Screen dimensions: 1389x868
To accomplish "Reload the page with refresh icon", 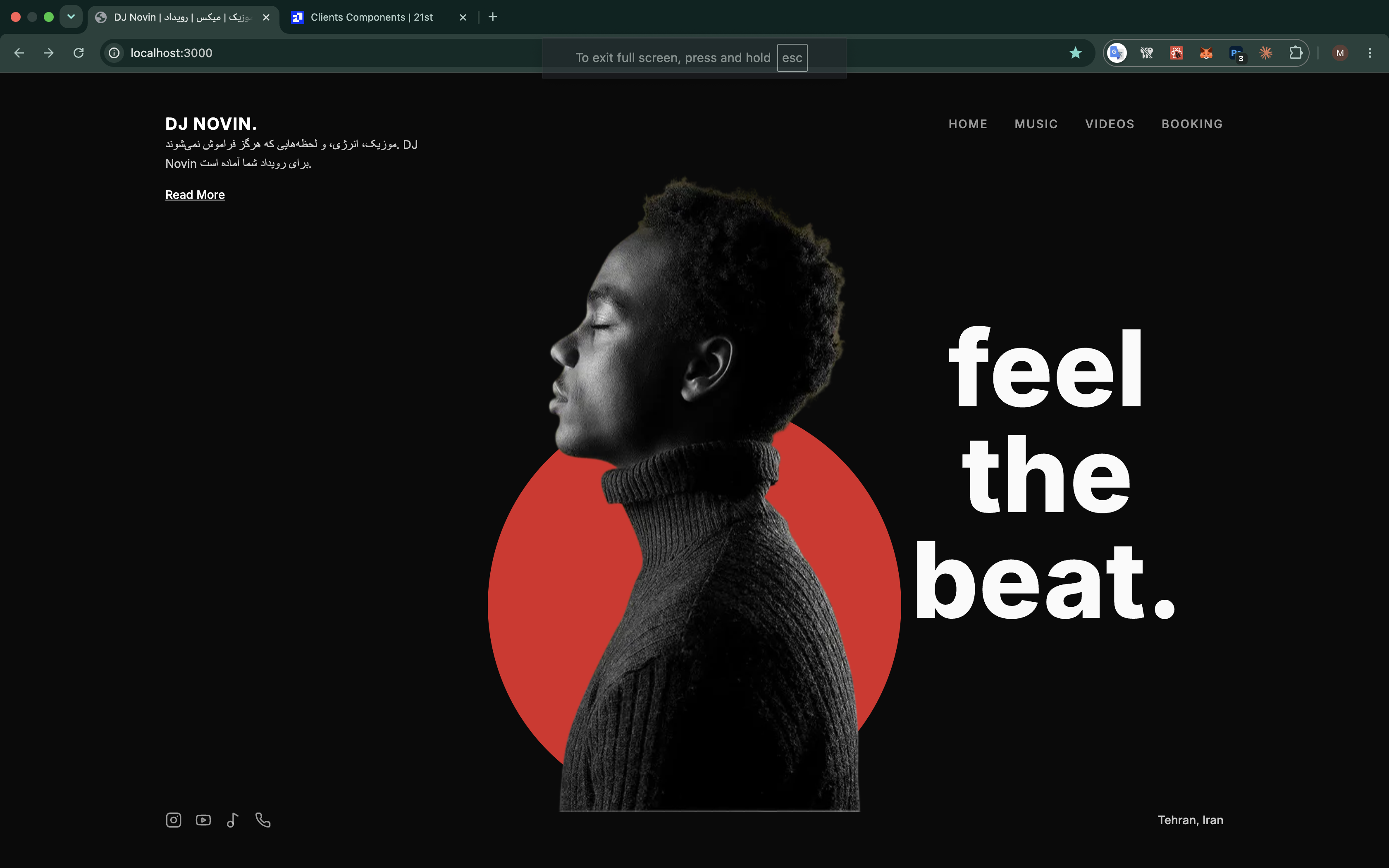I will tap(79, 53).
